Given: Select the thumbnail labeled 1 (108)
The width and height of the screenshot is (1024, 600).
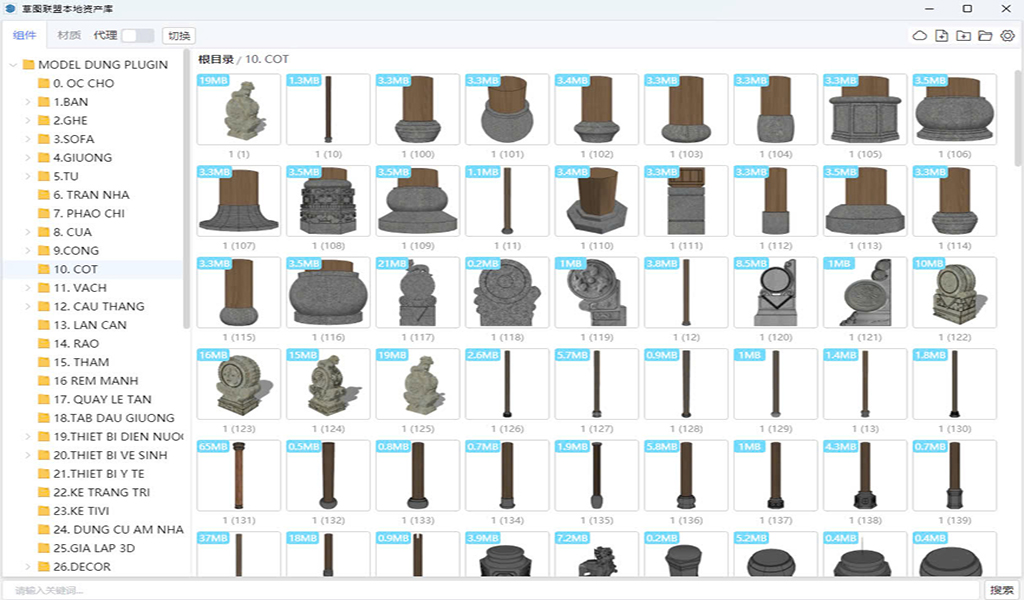Looking at the screenshot, I should tap(328, 201).
